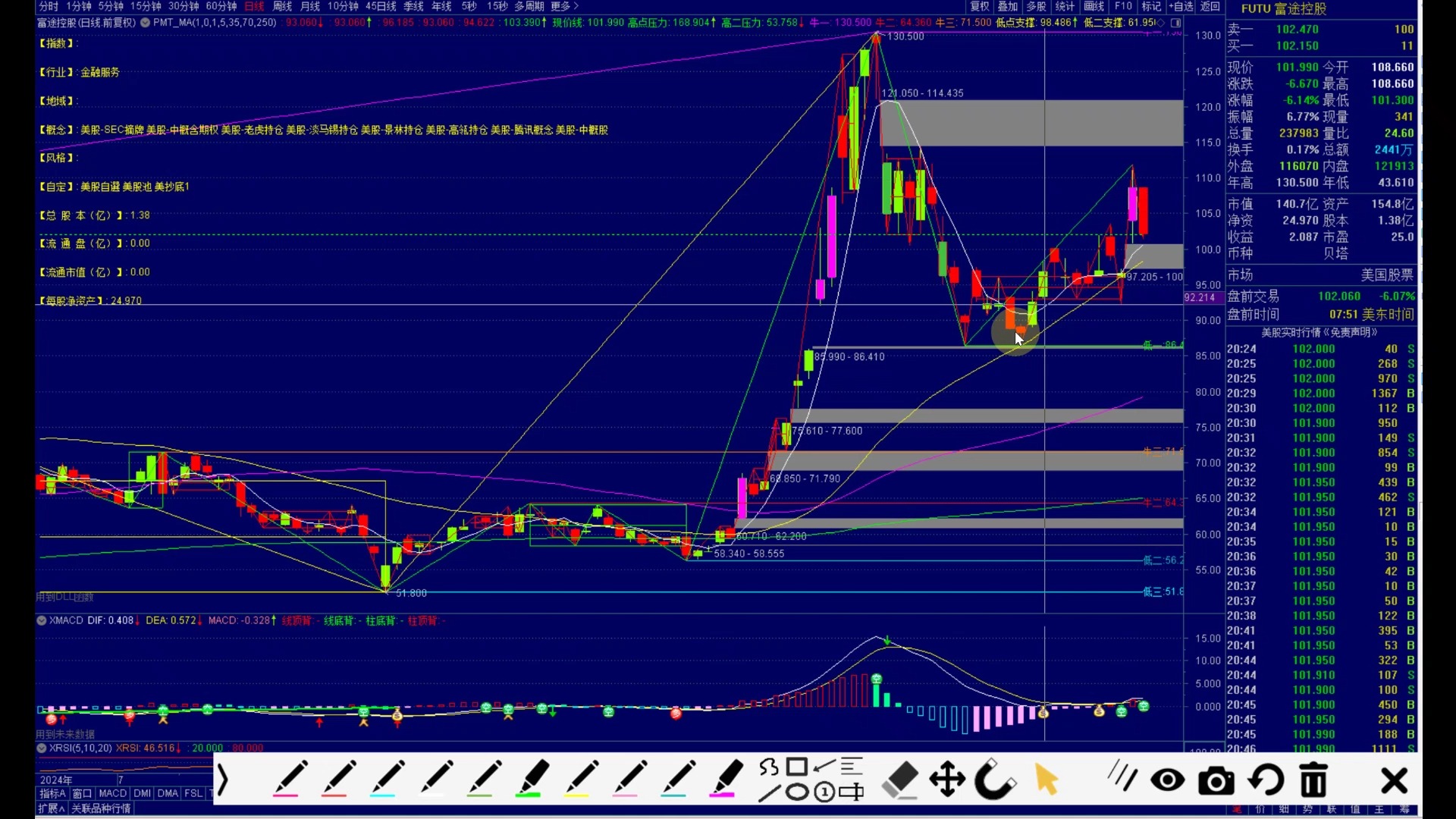The height and width of the screenshot is (819, 1456).
Task: Open XRSI indicator dropdown arrow
Action: coord(42,748)
